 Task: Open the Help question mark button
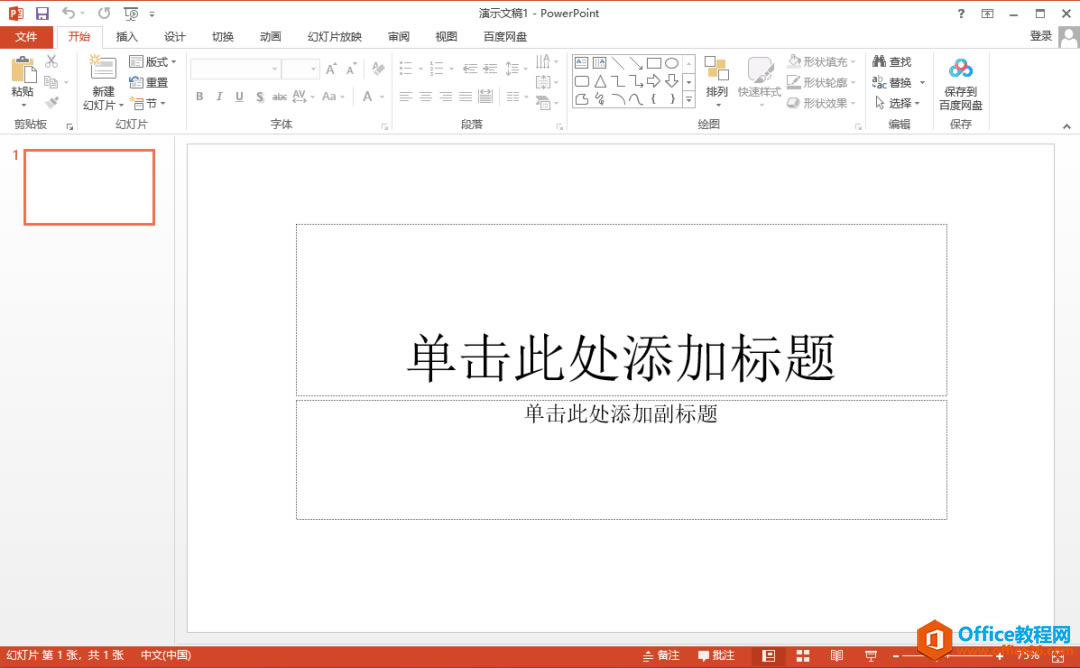pyautogui.click(x=961, y=14)
